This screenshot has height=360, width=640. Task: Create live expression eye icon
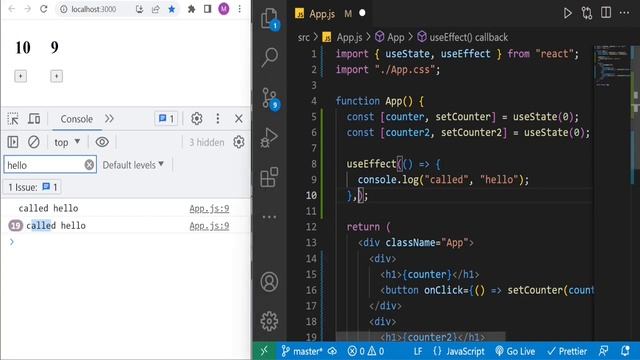102,142
